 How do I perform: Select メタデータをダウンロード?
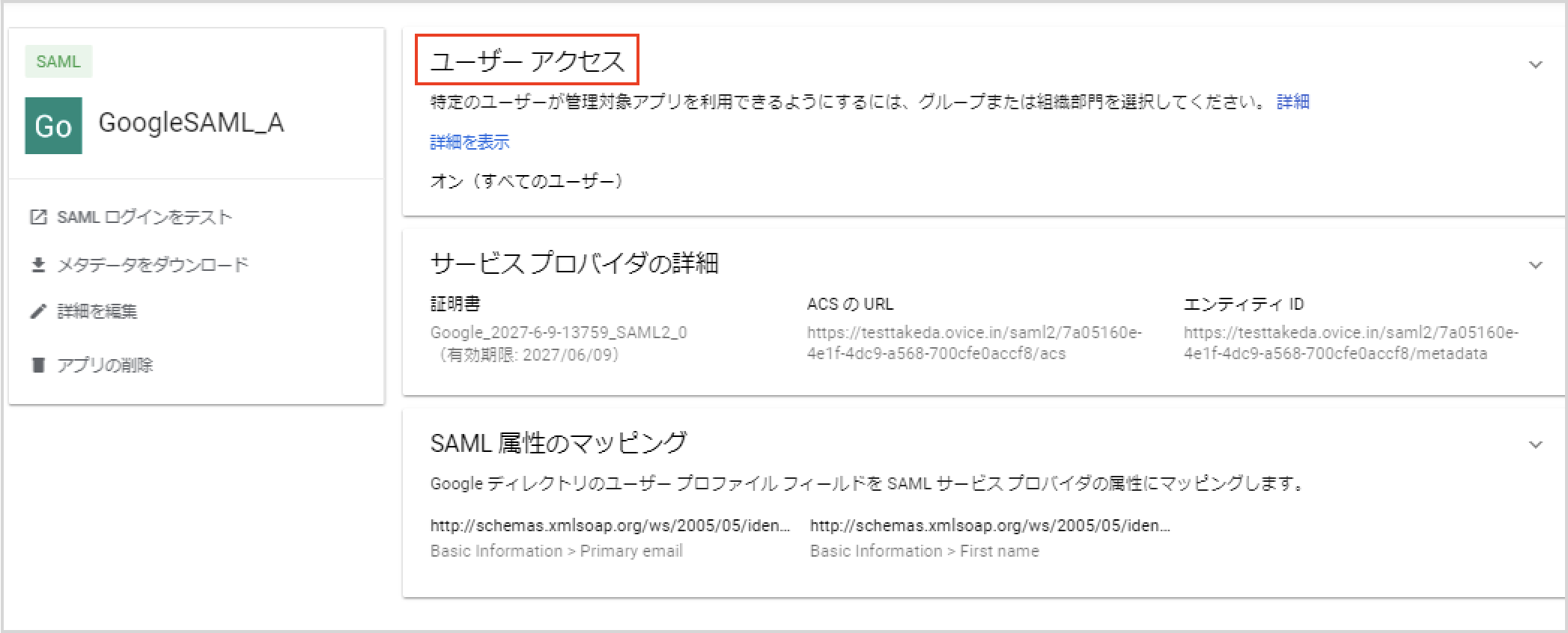point(153,265)
